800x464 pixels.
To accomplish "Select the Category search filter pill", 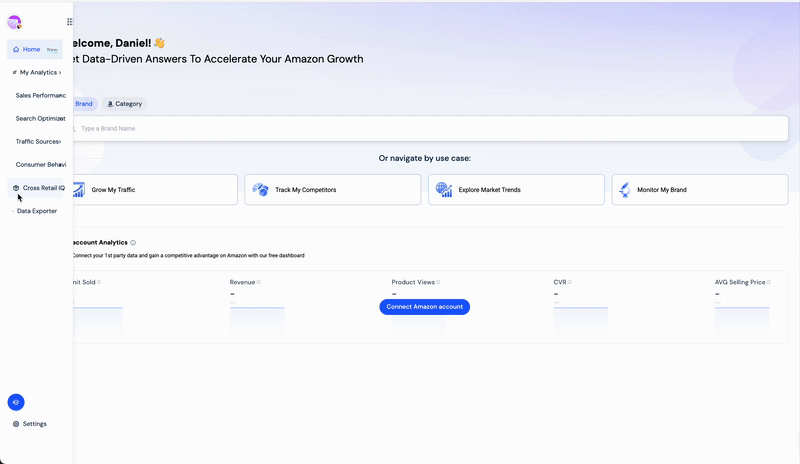I will (x=124, y=104).
